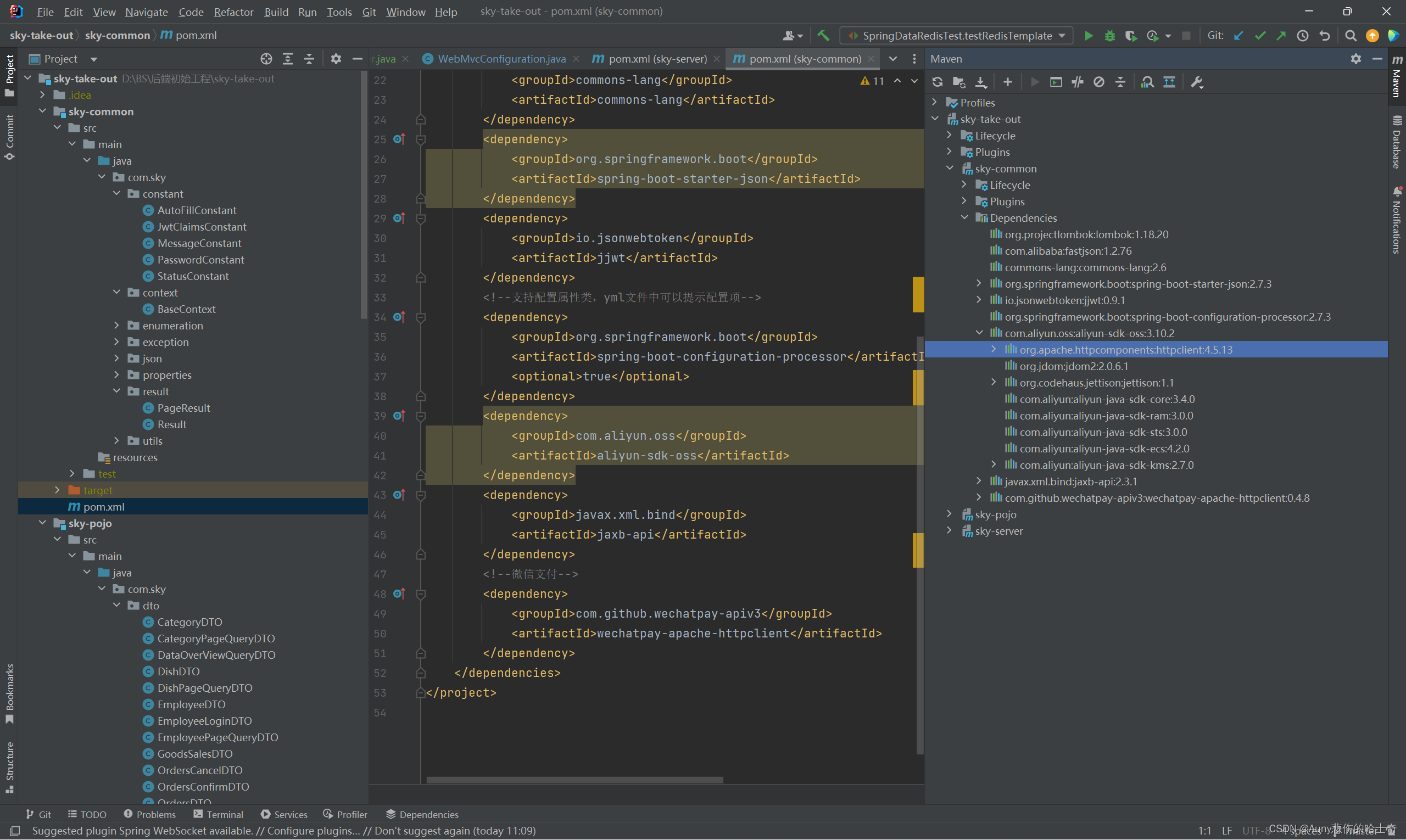Click Problems tool window button
The width and height of the screenshot is (1406, 840).
(149, 814)
